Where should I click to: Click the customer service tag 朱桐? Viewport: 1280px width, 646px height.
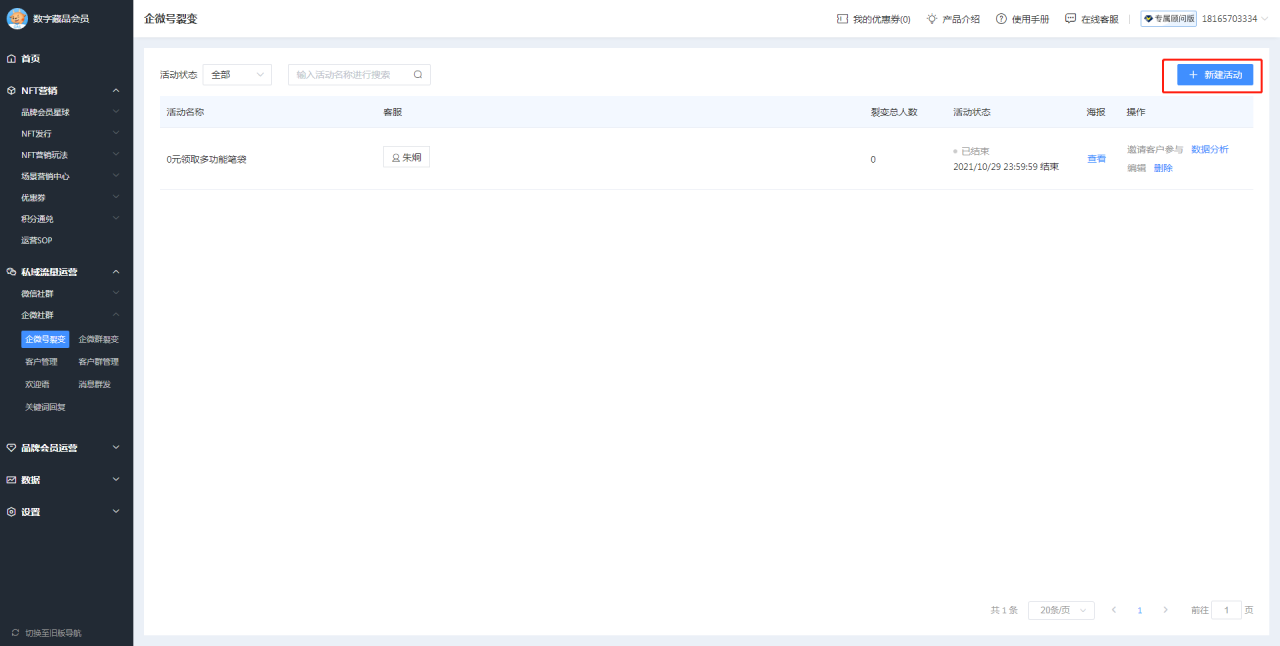click(406, 157)
